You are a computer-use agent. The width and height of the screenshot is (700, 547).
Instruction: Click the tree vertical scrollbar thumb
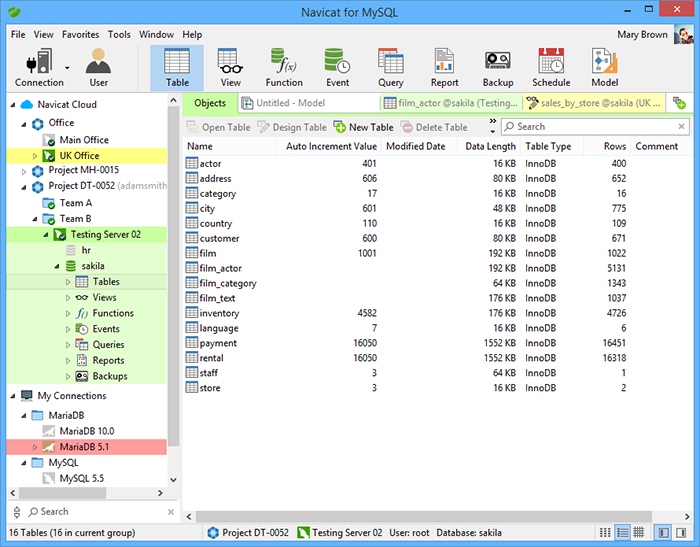[173, 277]
